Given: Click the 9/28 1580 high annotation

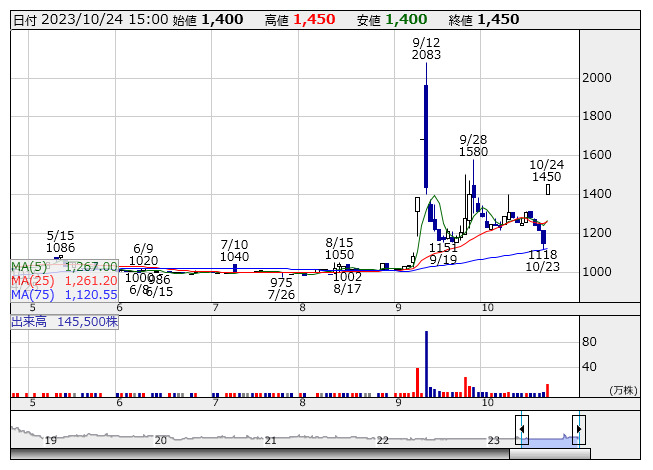Looking at the screenshot, I should click(473, 145).
